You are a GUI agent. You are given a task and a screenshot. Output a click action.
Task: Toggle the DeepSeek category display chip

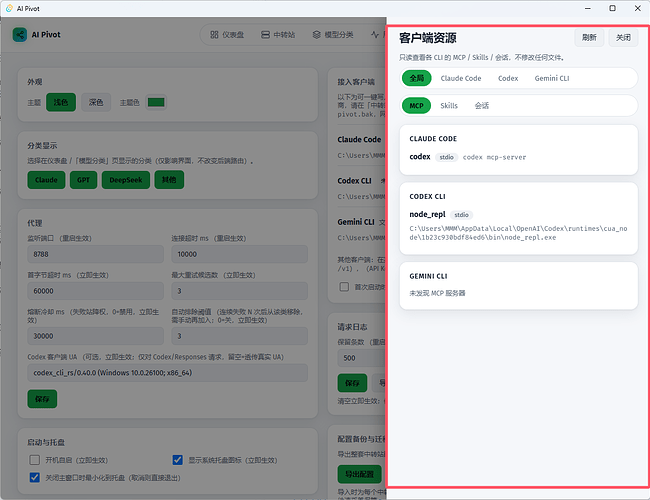(x=126, y=180)
